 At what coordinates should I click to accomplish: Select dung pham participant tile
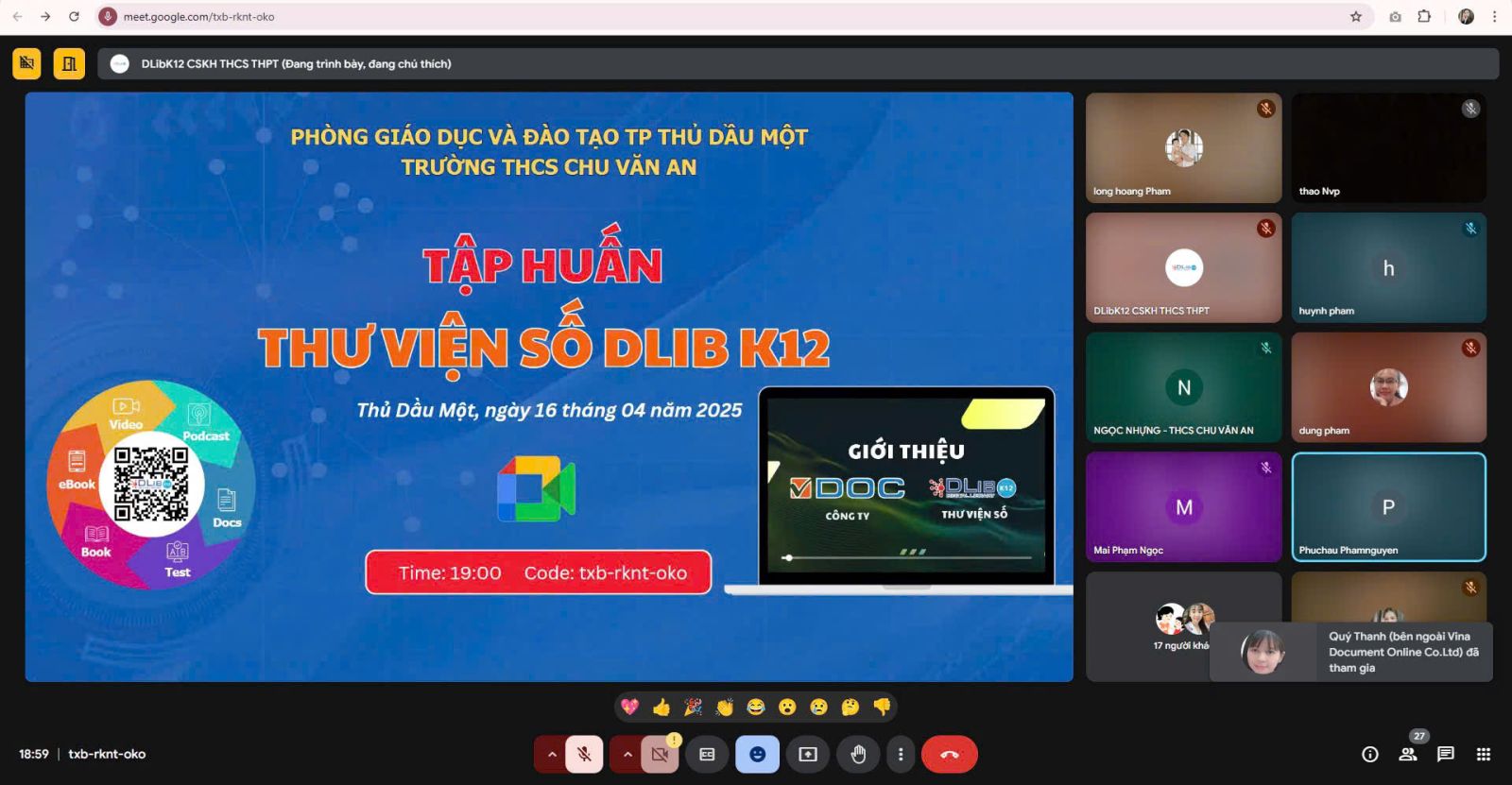point(1388,387)
